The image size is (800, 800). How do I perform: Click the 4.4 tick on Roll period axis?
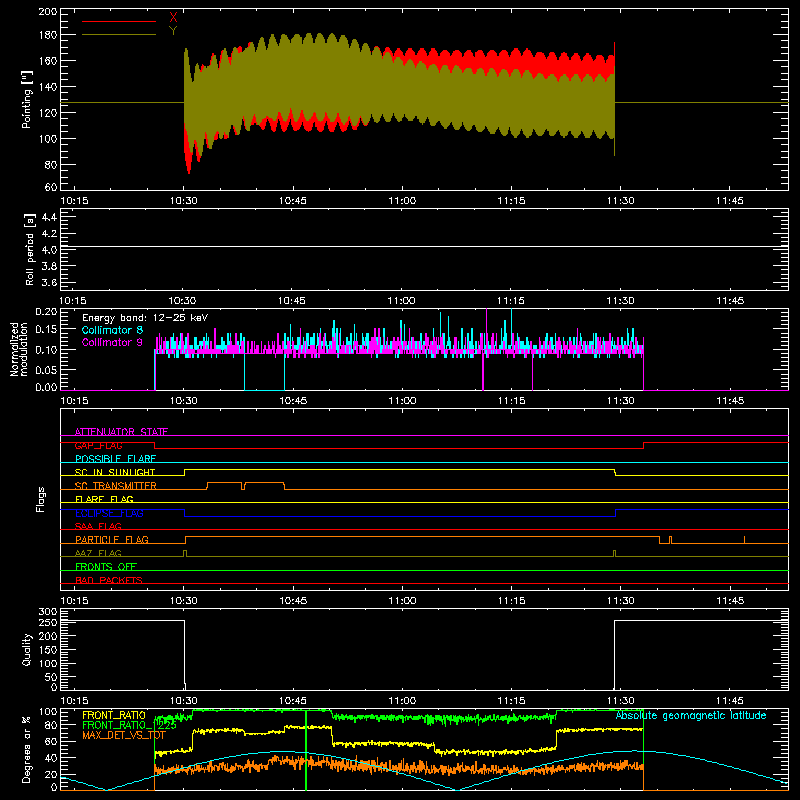49,217
